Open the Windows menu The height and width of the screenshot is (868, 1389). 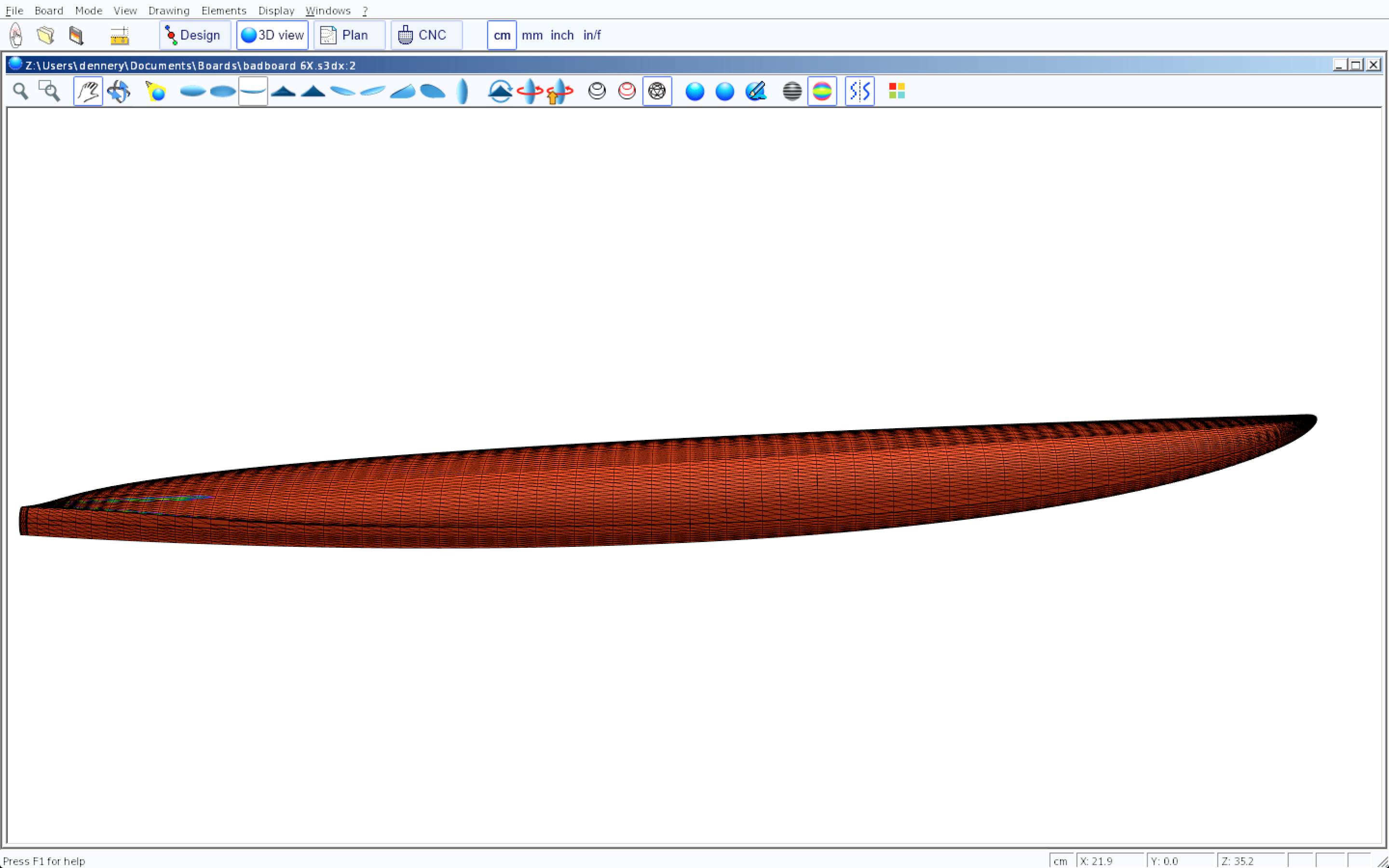pyautogui.click(x=328, y=11)
